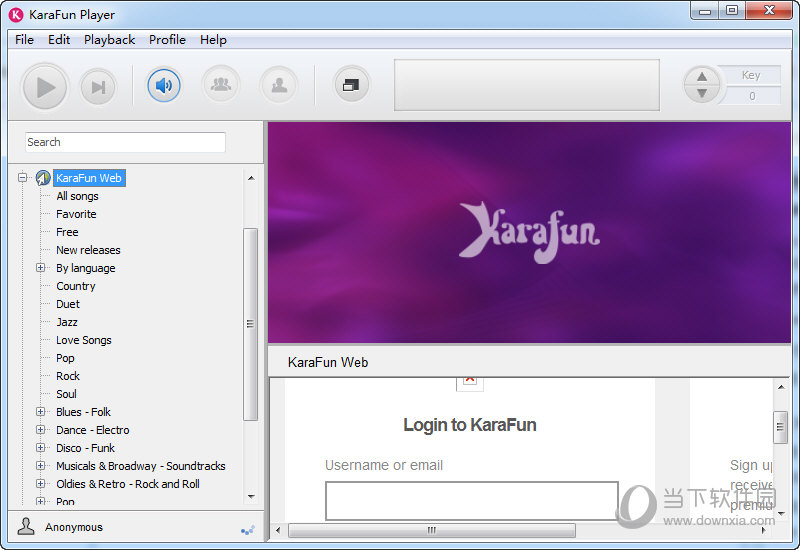Lower the key with down arrow

[702, 93]
